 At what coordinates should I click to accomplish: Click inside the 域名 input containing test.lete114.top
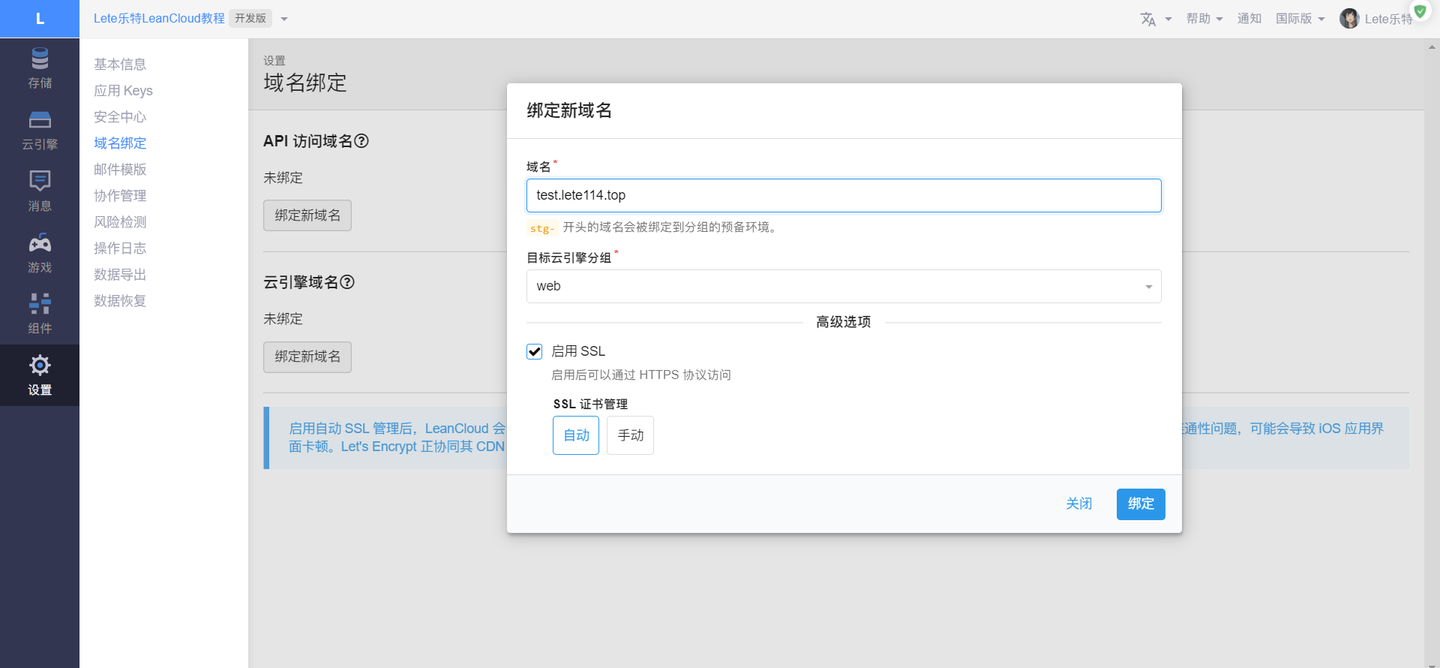(843, 195)
